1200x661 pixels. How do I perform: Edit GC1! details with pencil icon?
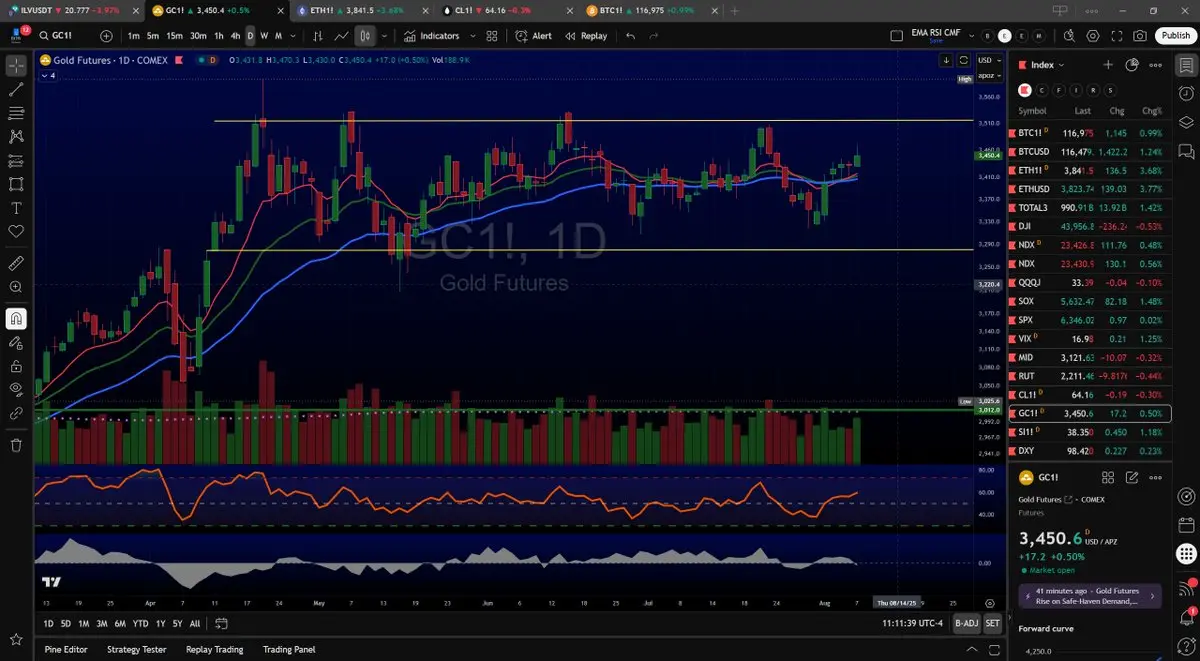[x=1132, y=478]
